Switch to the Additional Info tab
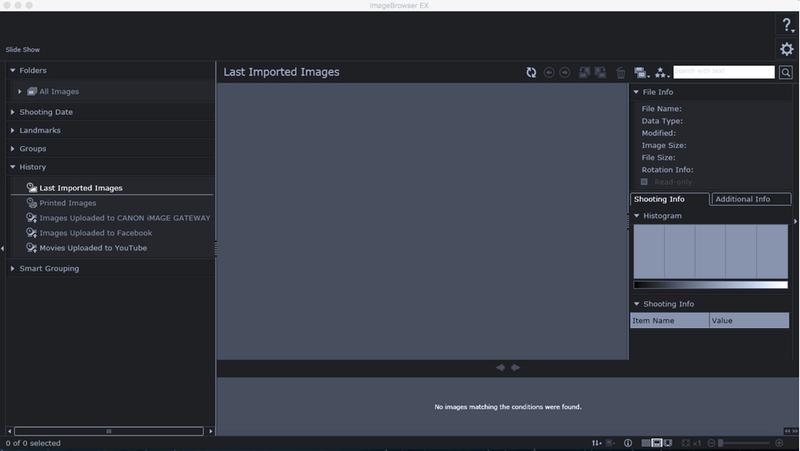This screenshot has height=451, width=800. click(751, 199)
